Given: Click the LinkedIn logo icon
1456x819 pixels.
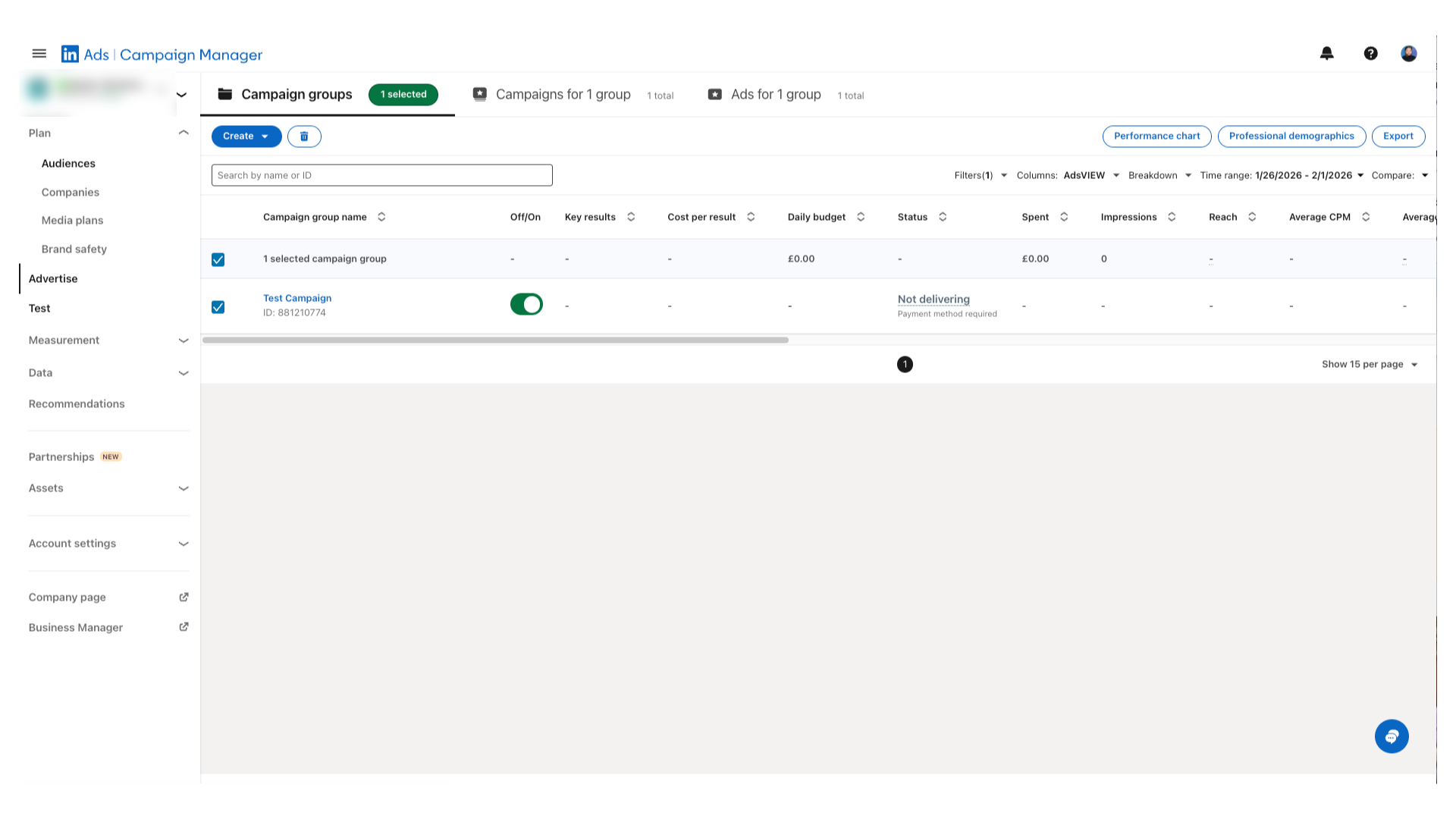Looking at the screenshot, I should click(70, 54).
